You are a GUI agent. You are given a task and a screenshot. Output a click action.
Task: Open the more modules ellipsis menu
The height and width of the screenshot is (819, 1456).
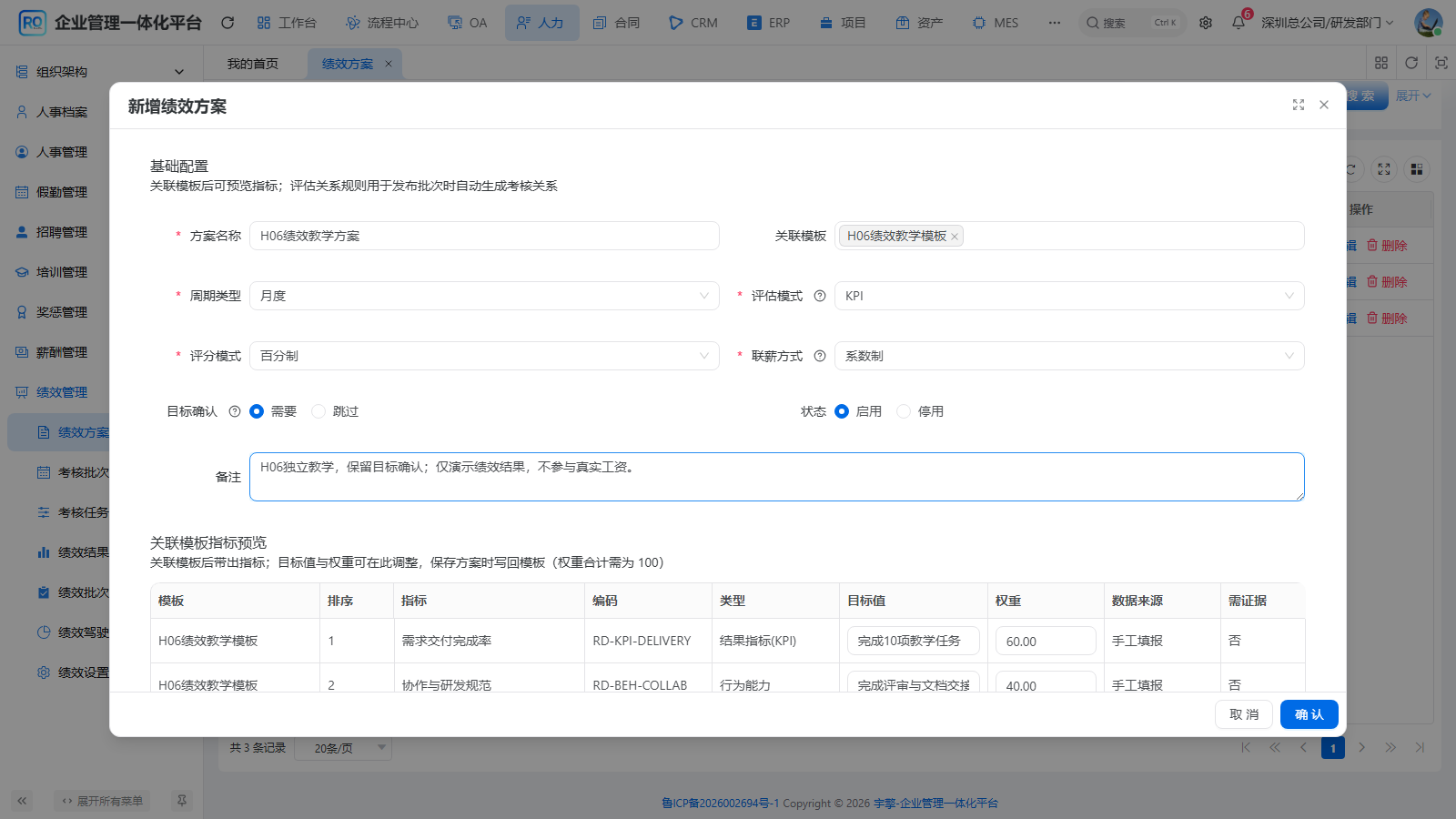1055,23
